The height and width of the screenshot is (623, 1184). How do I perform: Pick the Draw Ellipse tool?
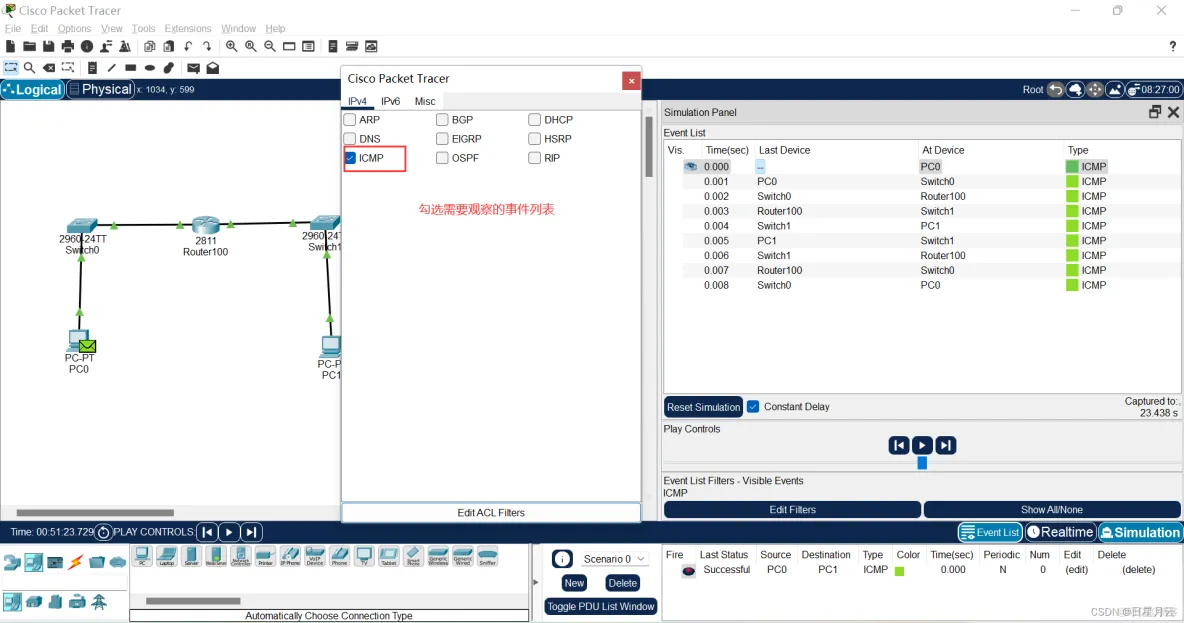click(150, 68)
